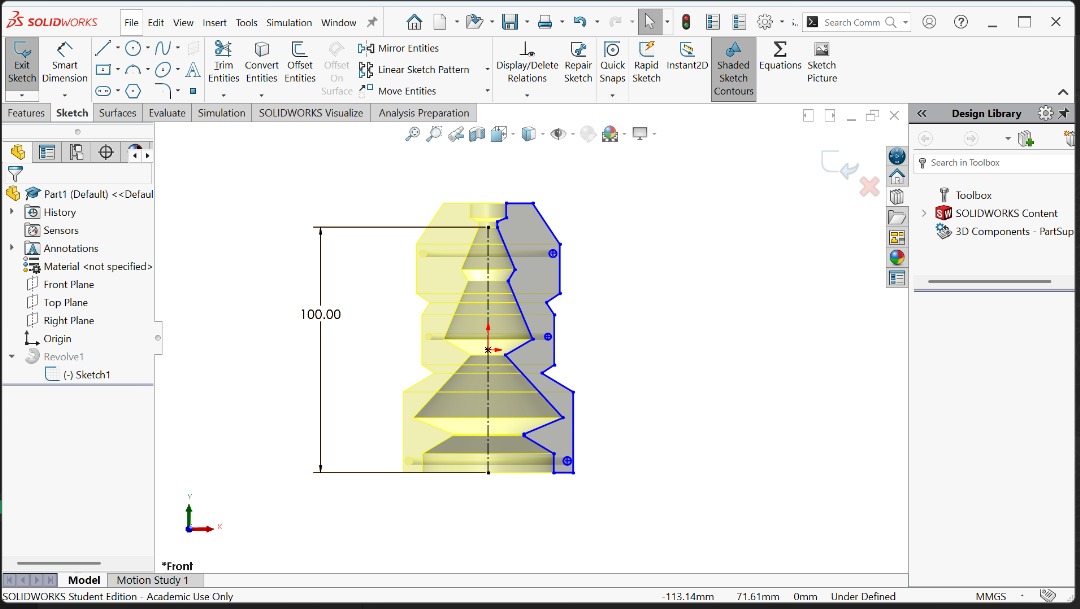Switch to the Surfaces tab

(118, 113)
